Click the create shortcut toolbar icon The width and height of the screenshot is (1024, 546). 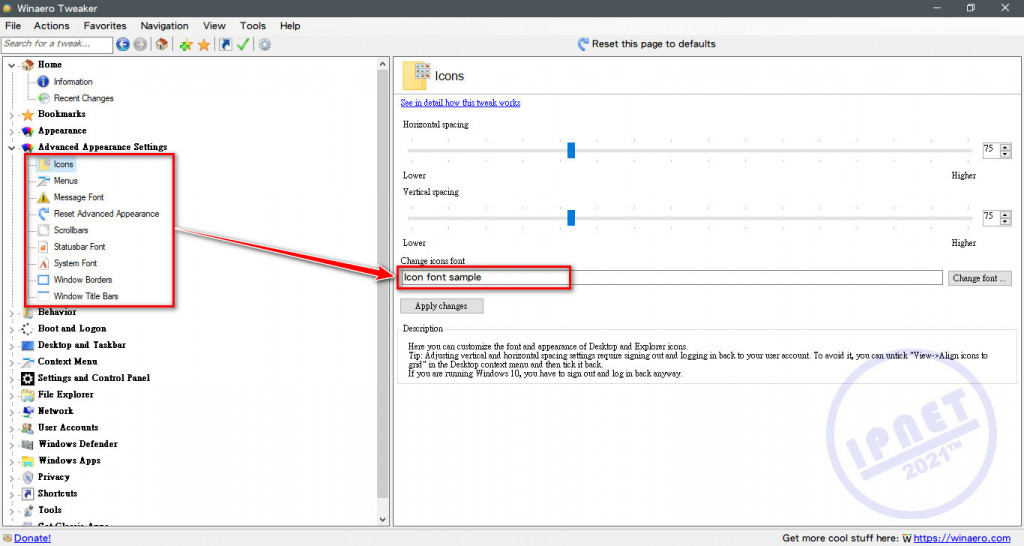click(x=225, y=44)
